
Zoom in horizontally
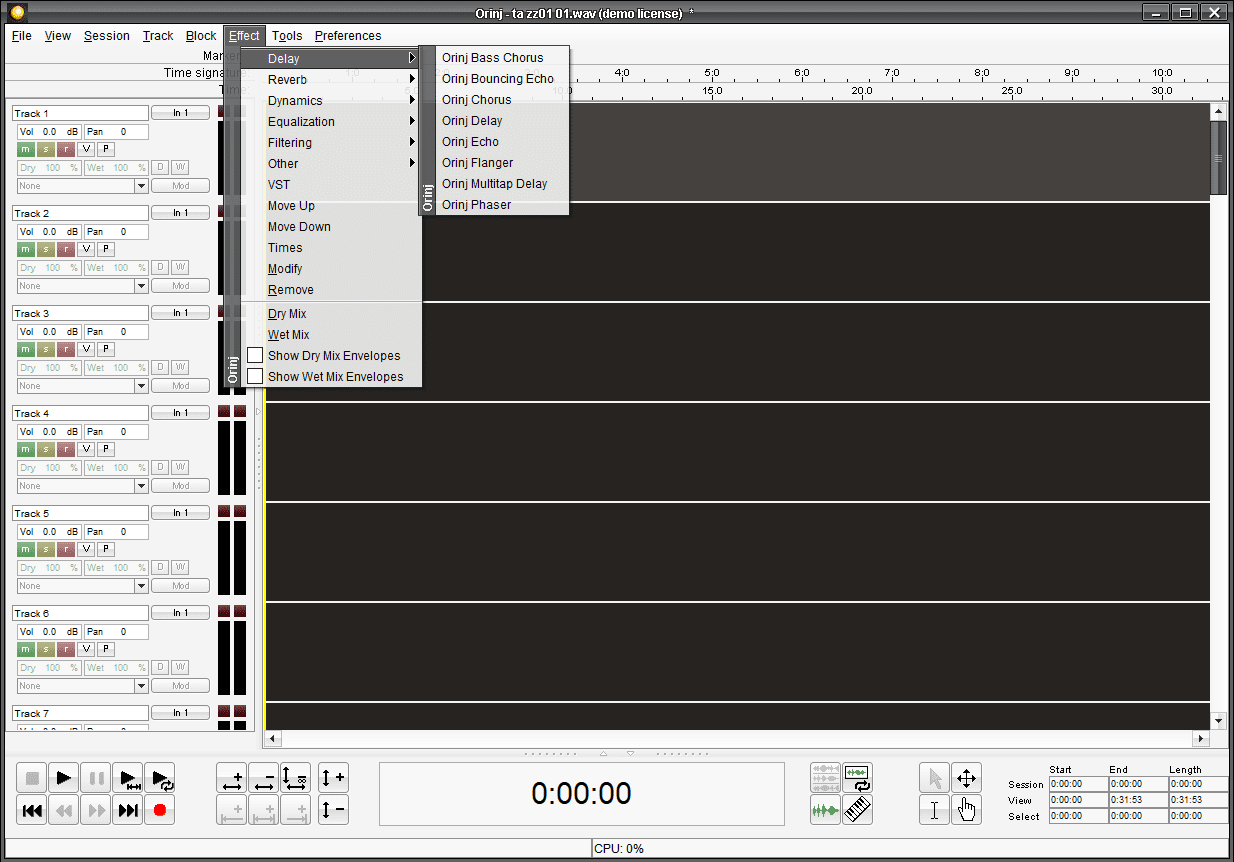click(x=232, y=778)
